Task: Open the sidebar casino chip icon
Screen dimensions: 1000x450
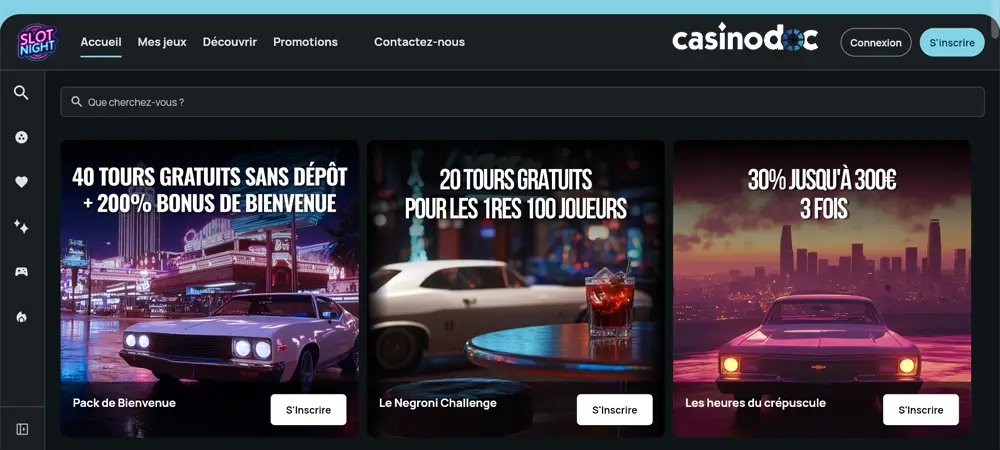Action: [x=22, y=137]
